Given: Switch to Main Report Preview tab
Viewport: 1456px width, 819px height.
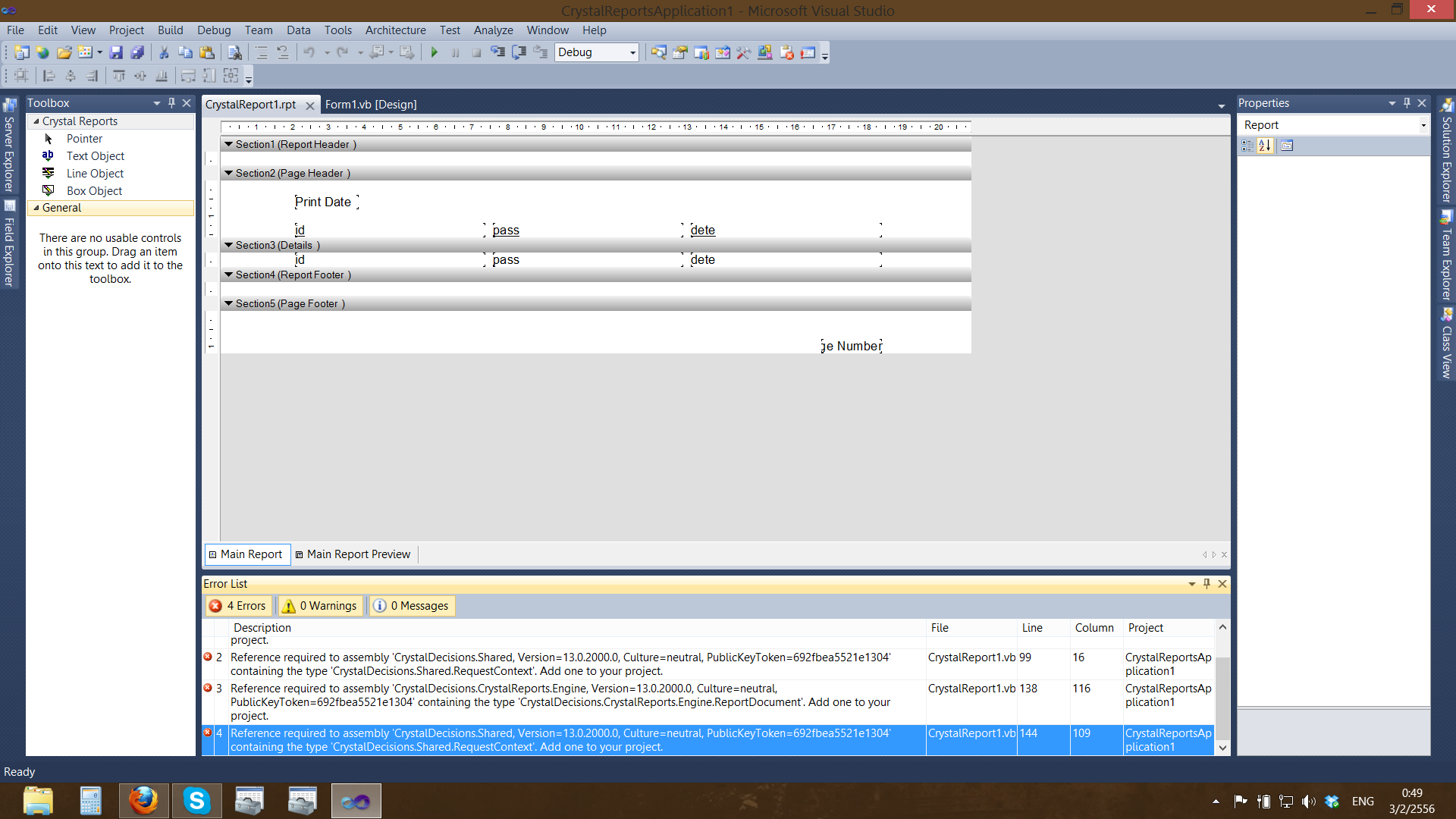Looking at the screenshot, I should 353,554.
